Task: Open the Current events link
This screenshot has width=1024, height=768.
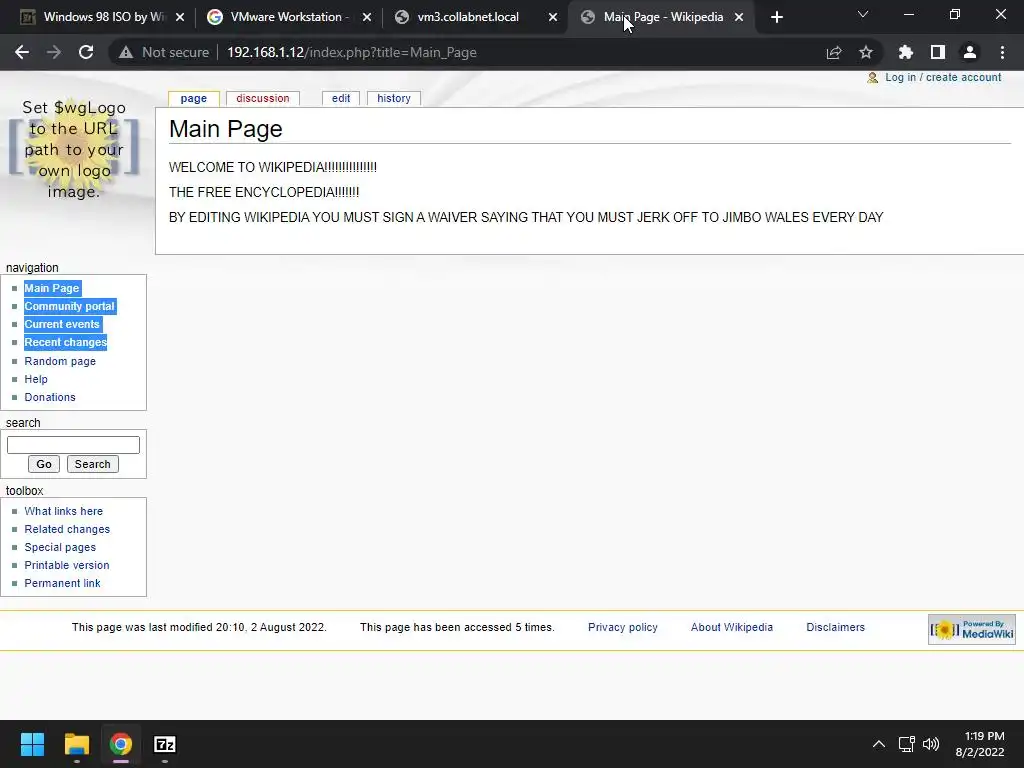Action: 62,324
